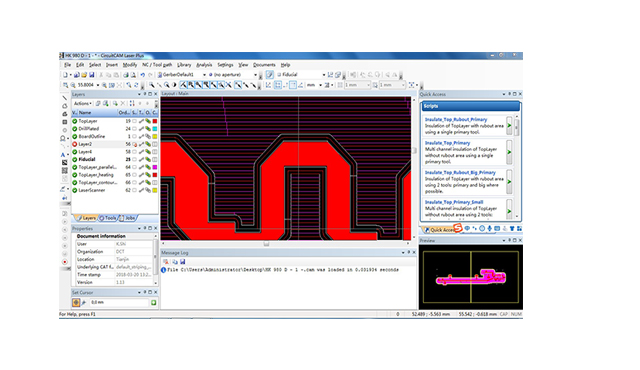Open the mm units dropdown

320,85
